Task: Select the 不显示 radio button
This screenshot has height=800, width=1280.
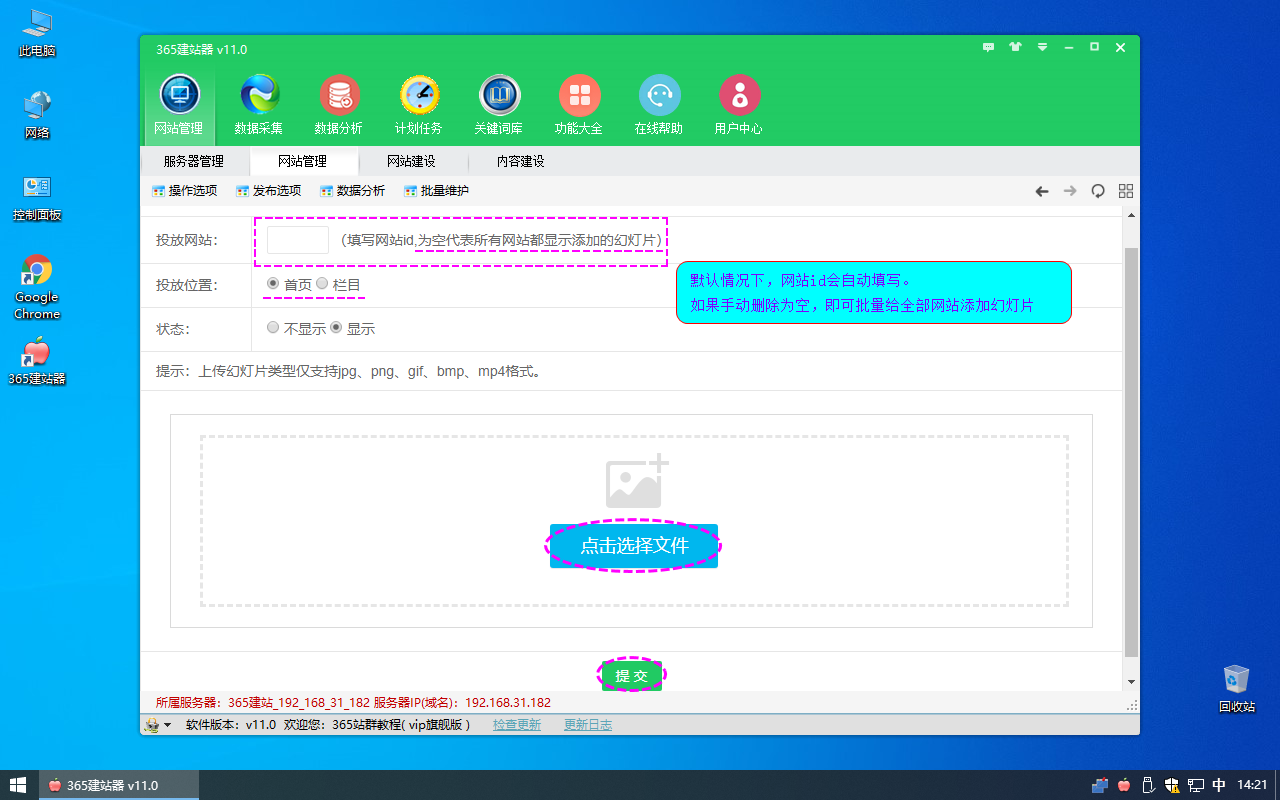Action: [x=273, y=327]
